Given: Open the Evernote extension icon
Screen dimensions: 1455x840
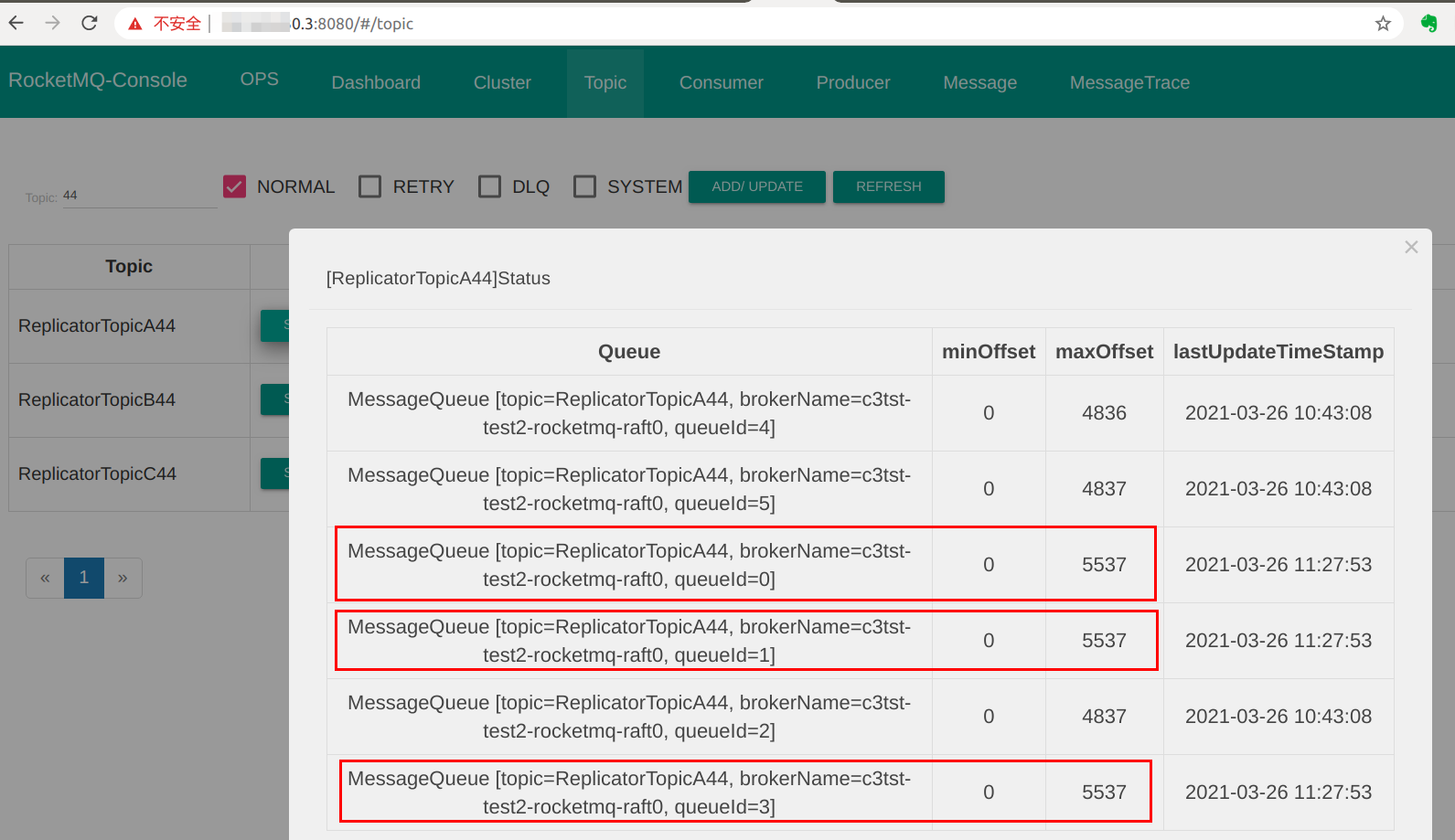Looking at the screenshot, I should (x=1428, y=24).
